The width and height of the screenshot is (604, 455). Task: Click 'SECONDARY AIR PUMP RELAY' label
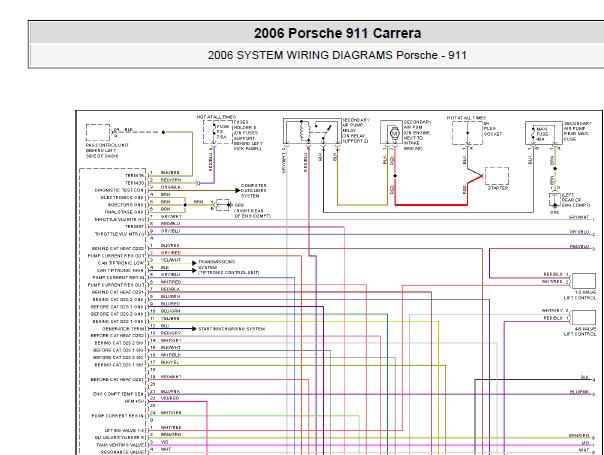(356, 131)
